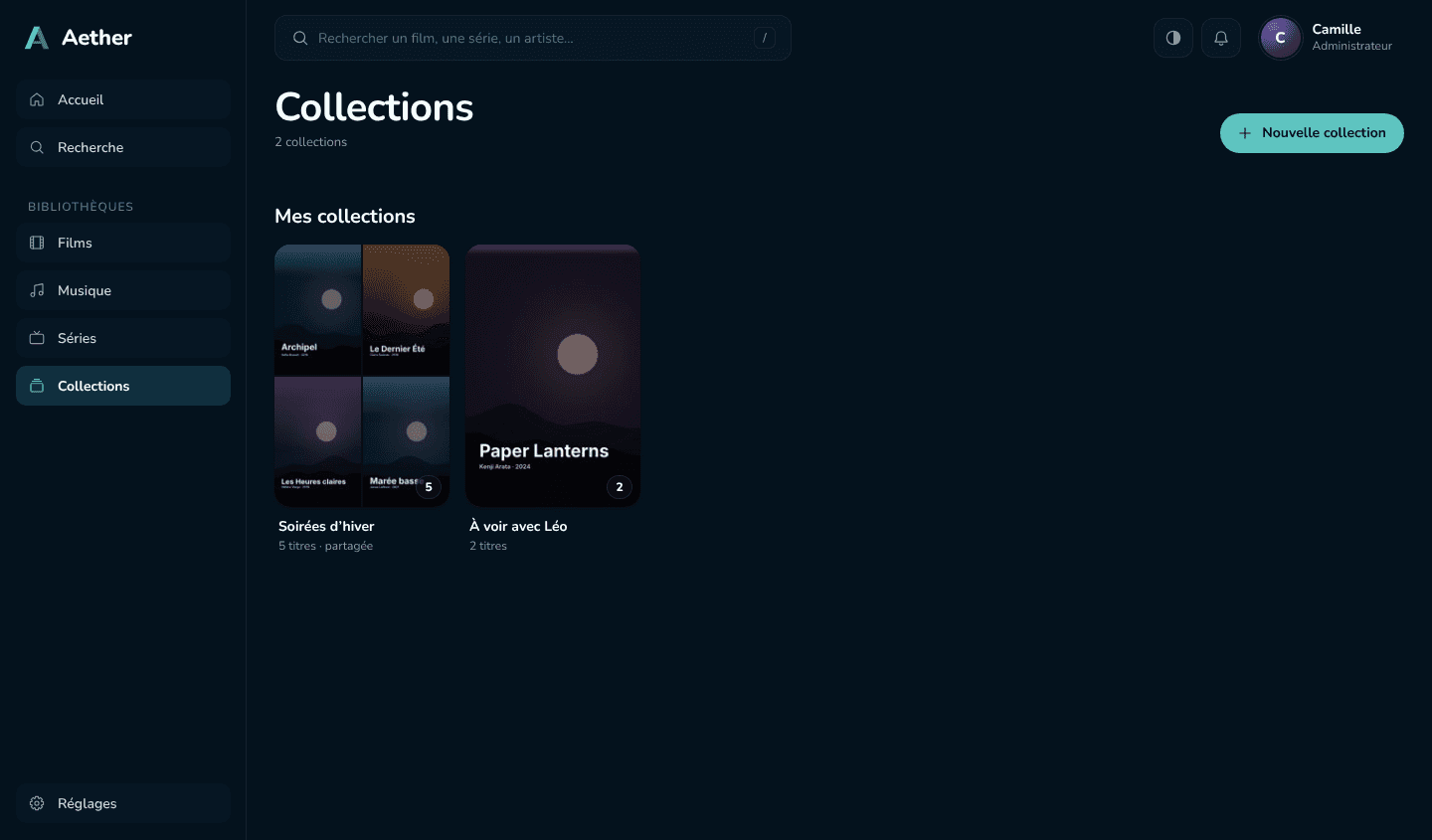Click the plus icon in Nouvelle collection
Image resolution: width=1432 pixels, height=840 pixels.
coord(1245,133)
